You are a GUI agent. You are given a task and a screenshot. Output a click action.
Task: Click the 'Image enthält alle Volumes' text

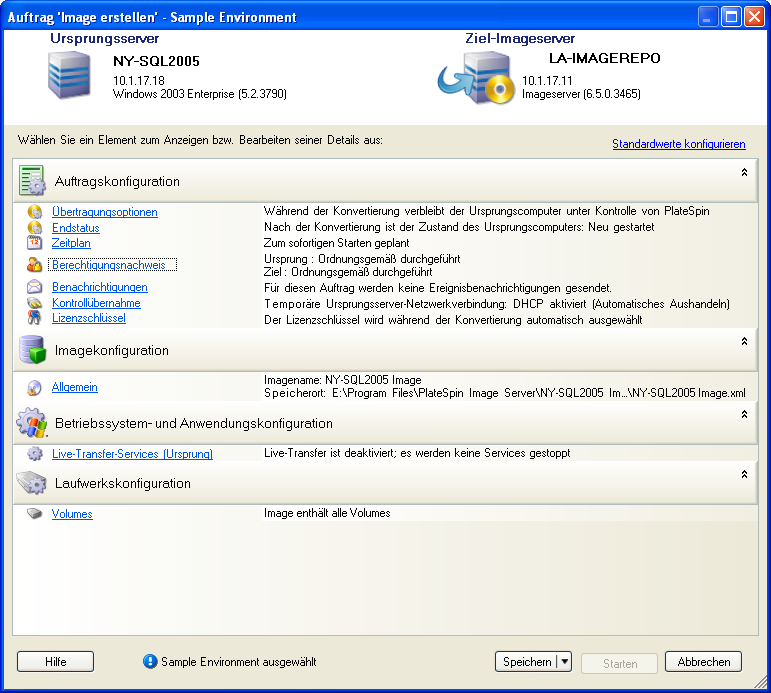tap(327, 513)
